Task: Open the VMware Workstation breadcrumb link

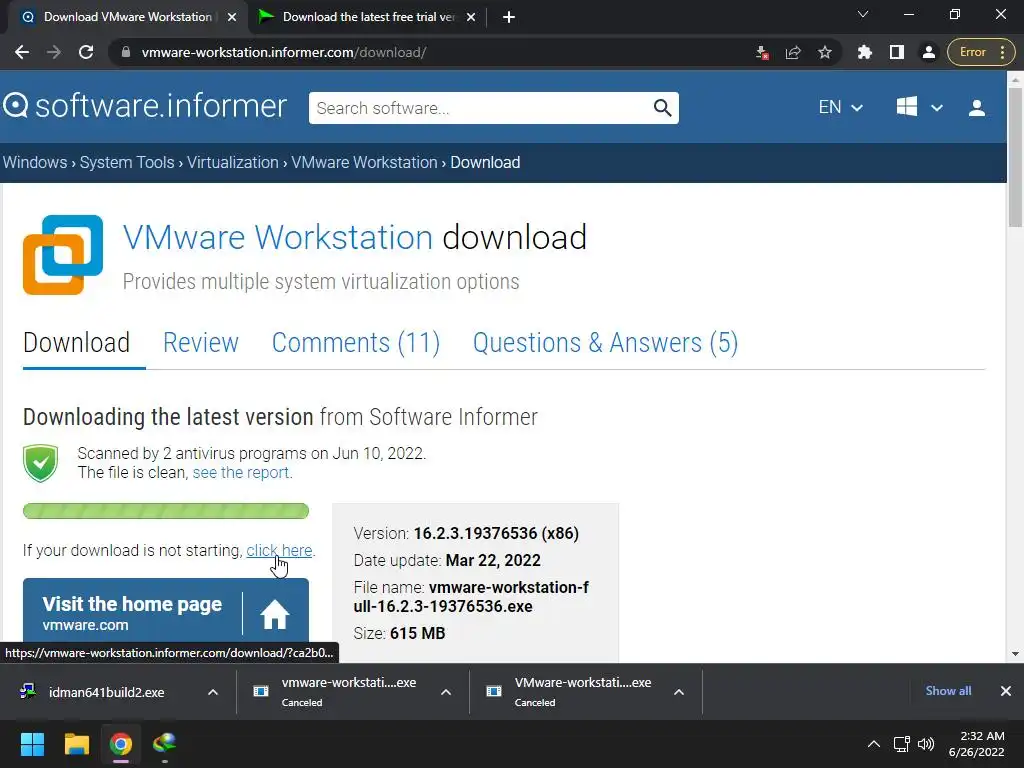Action: (364, 162)
